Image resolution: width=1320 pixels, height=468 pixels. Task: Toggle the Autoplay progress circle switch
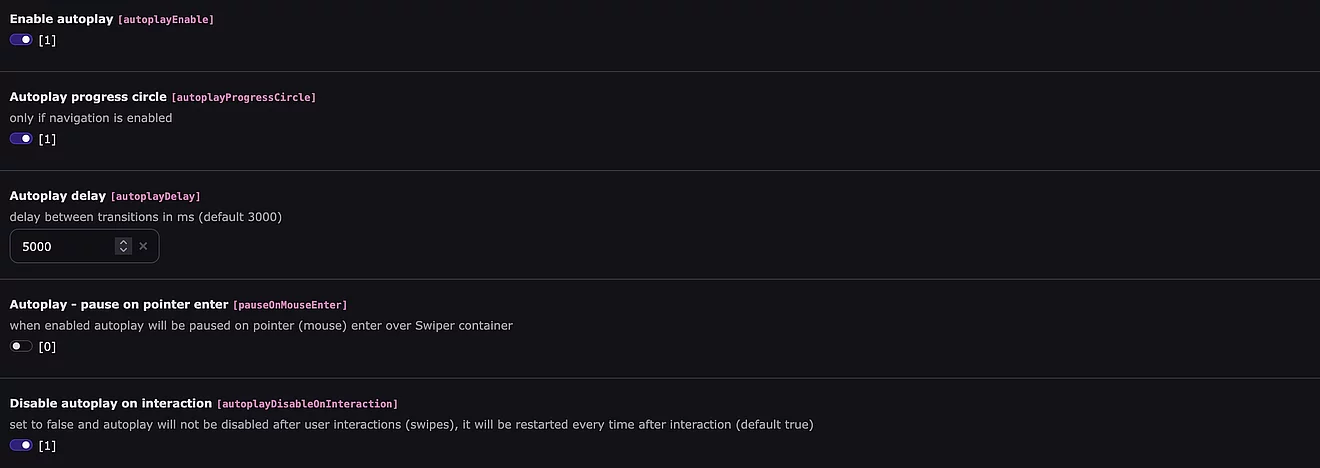pyautogui.click(x=21, y=139)
